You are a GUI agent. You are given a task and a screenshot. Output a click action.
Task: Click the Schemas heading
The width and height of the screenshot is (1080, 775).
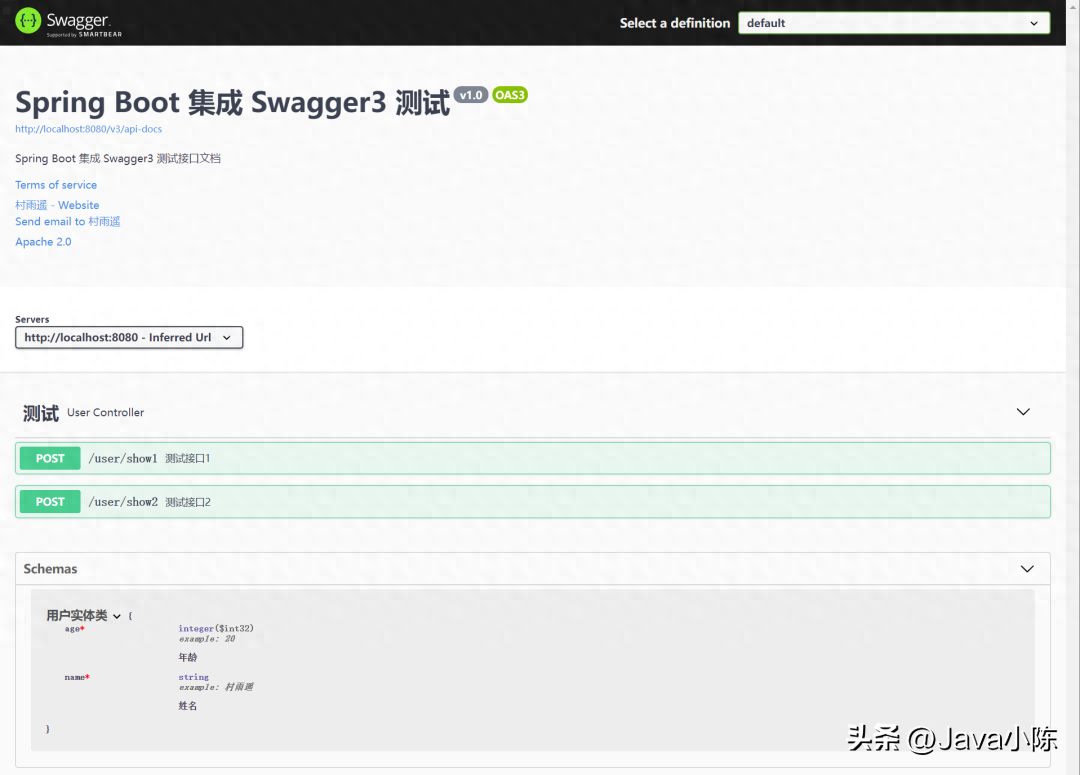pos(50,569)
